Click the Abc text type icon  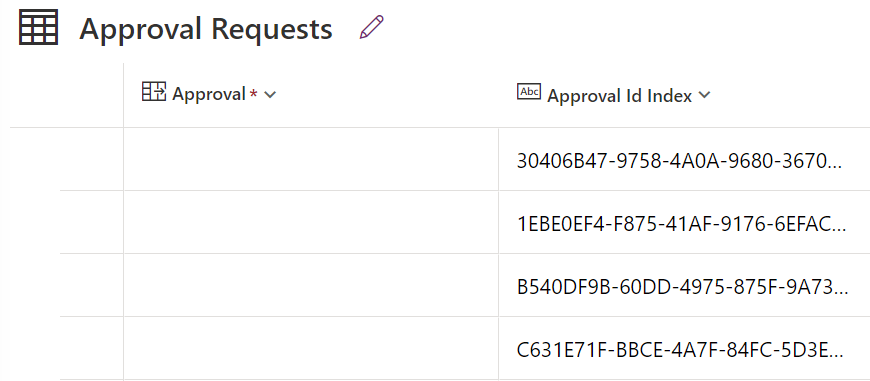pyautogui.click(x=529, y=92)
